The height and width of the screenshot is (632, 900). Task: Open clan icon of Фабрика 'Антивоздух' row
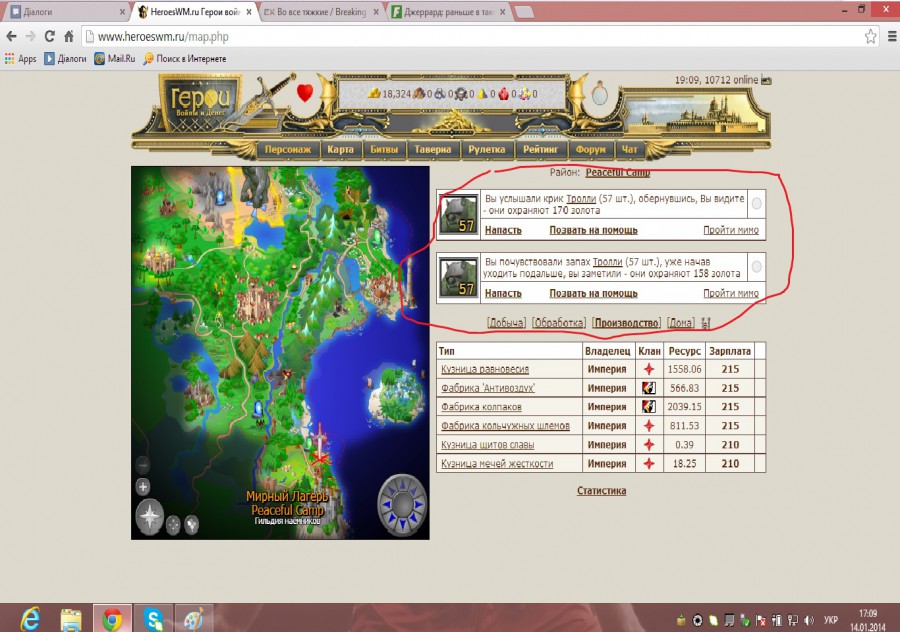649,388
